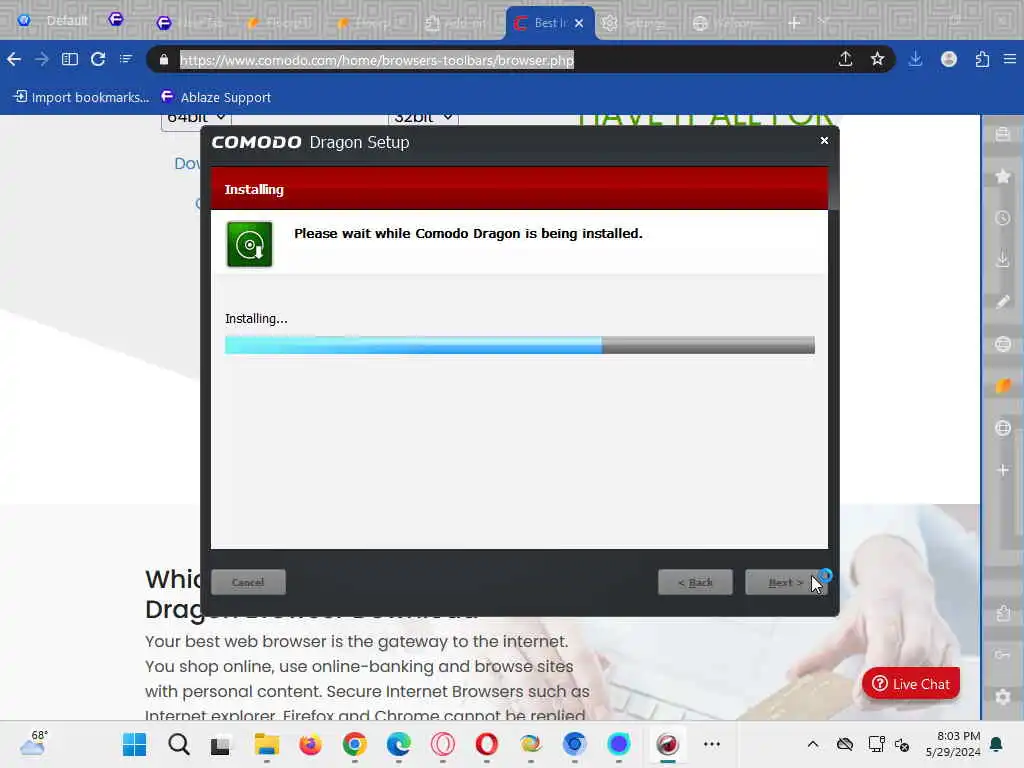Screen dimensions: 1024x768
Task: Open sidebar pencil notes tool
Action: click(x=1003, y=302)
